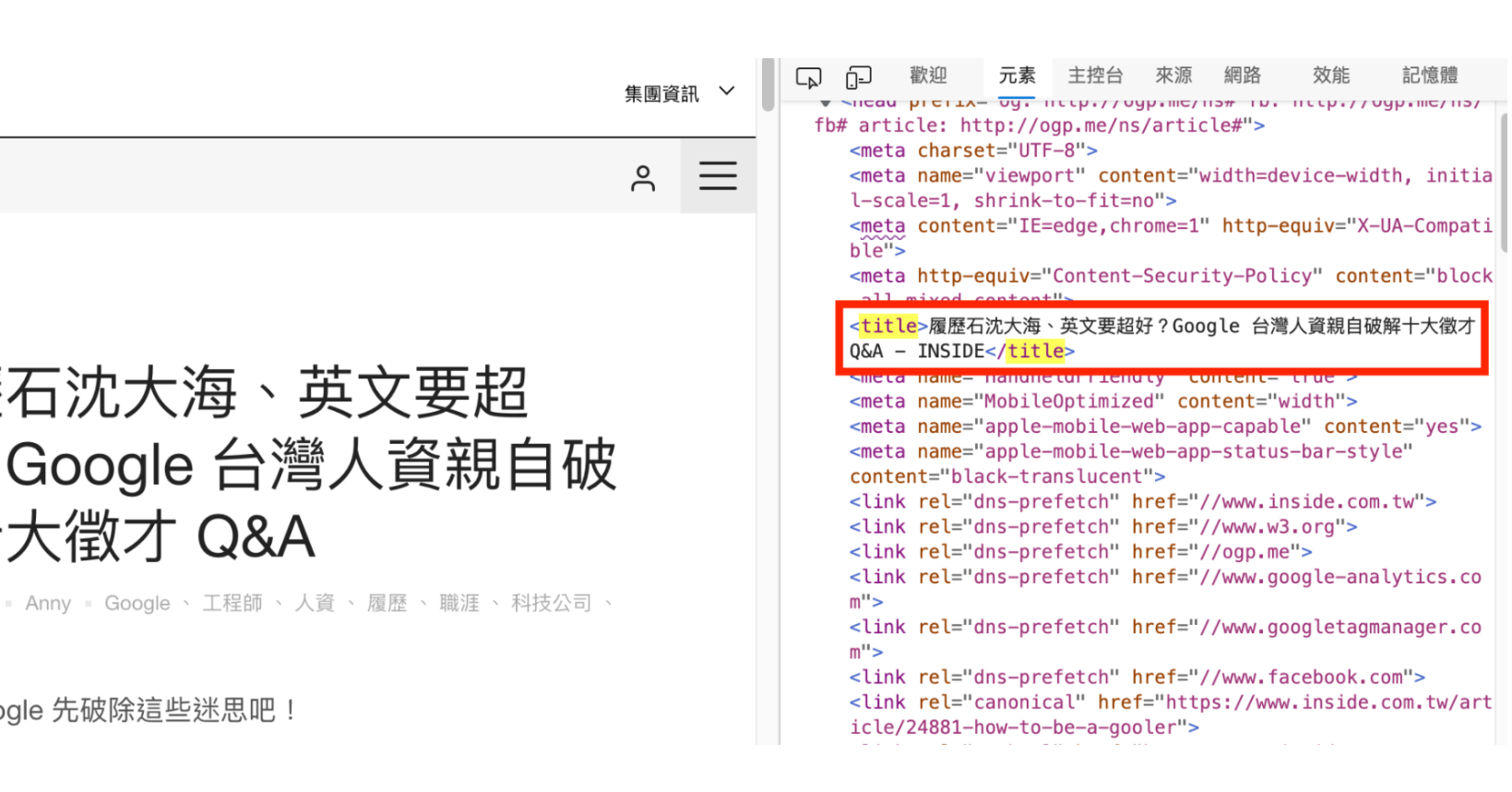
Task: Select the dns-prefetch link for googletagmanager
Action: pos(1165,639)
